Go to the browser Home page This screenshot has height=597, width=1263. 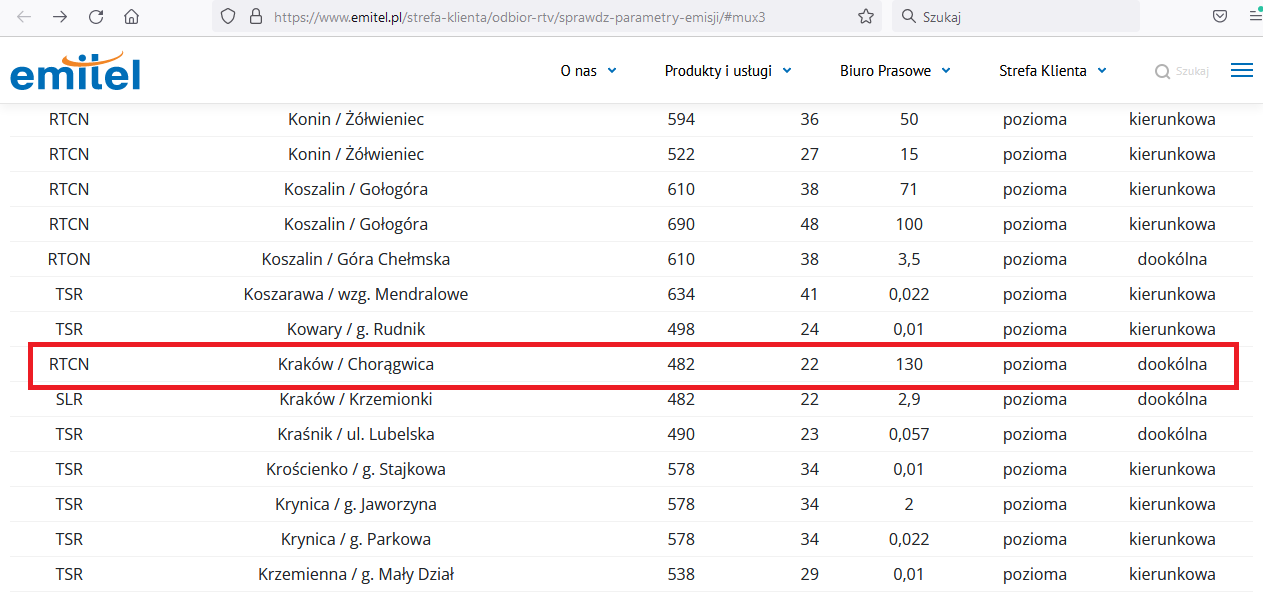(x=131, y=17)
